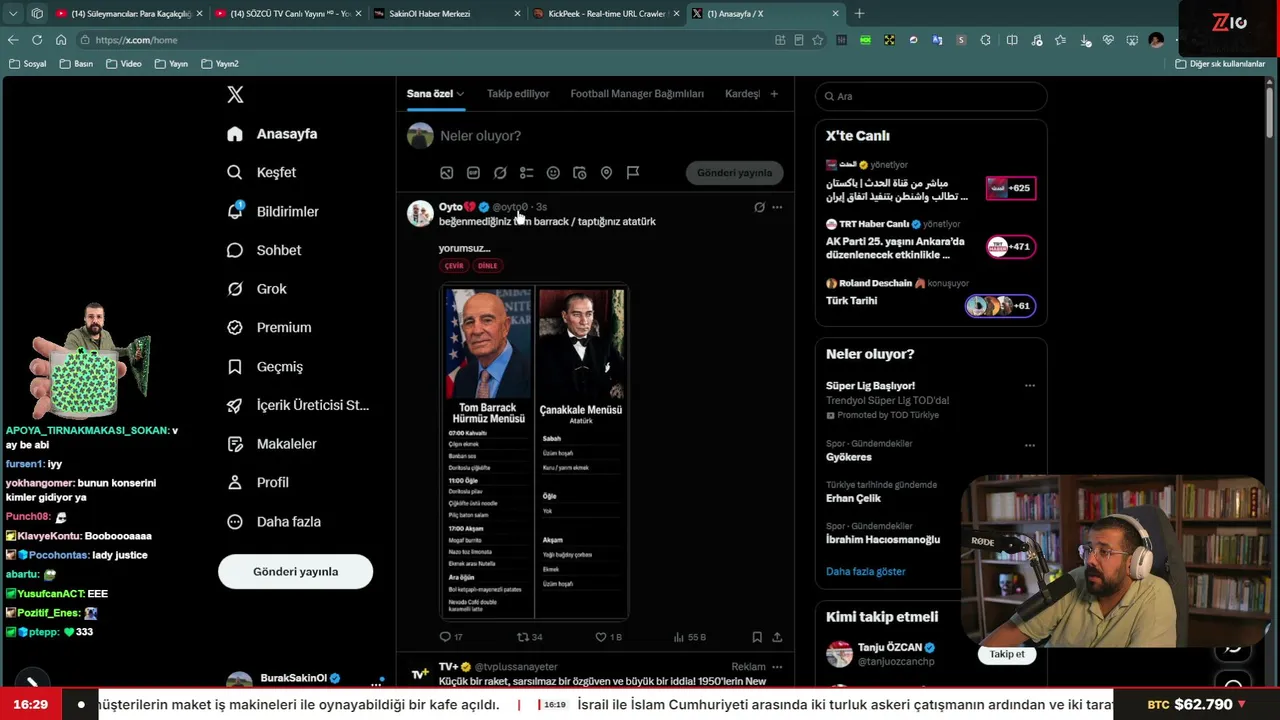Switch to Takip ediliyor tab

tap(518, 94)
